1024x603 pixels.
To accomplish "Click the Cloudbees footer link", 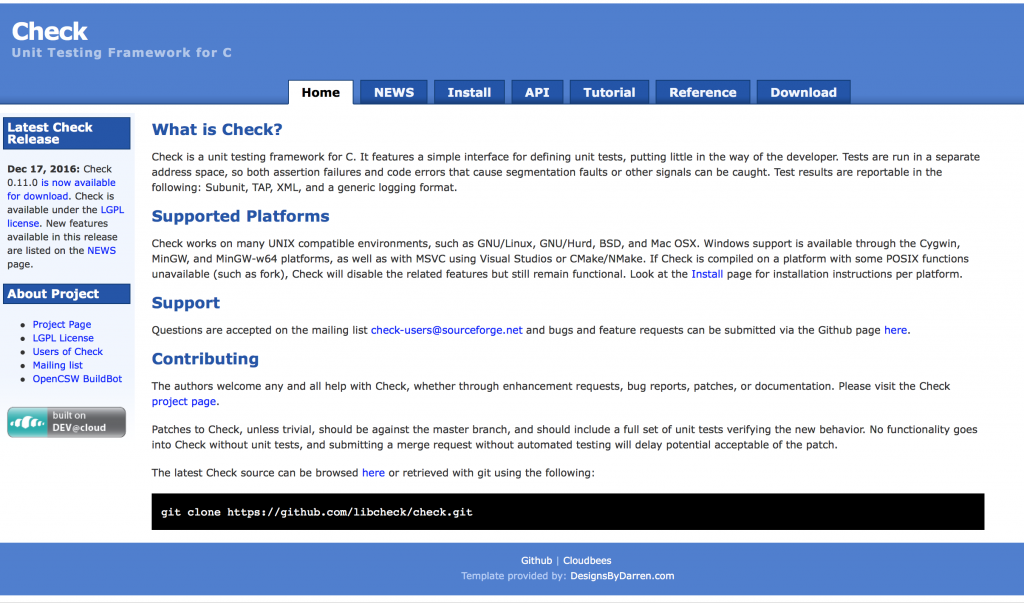I will coord(587,560).
